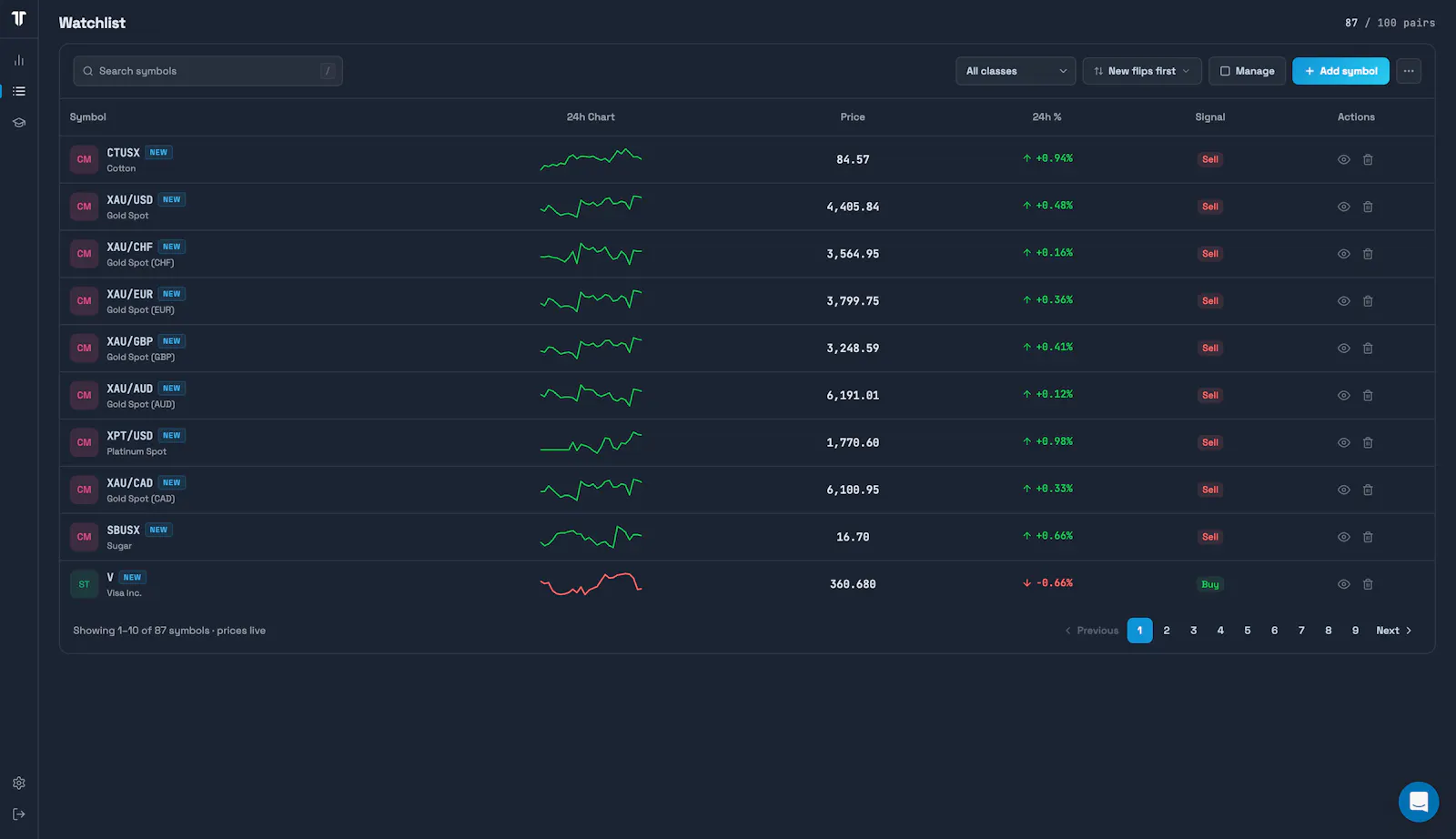This screenshot has width=1456, height=839.
Task: Delete the XAU/AUD row
Action: tap(1368, 396)
